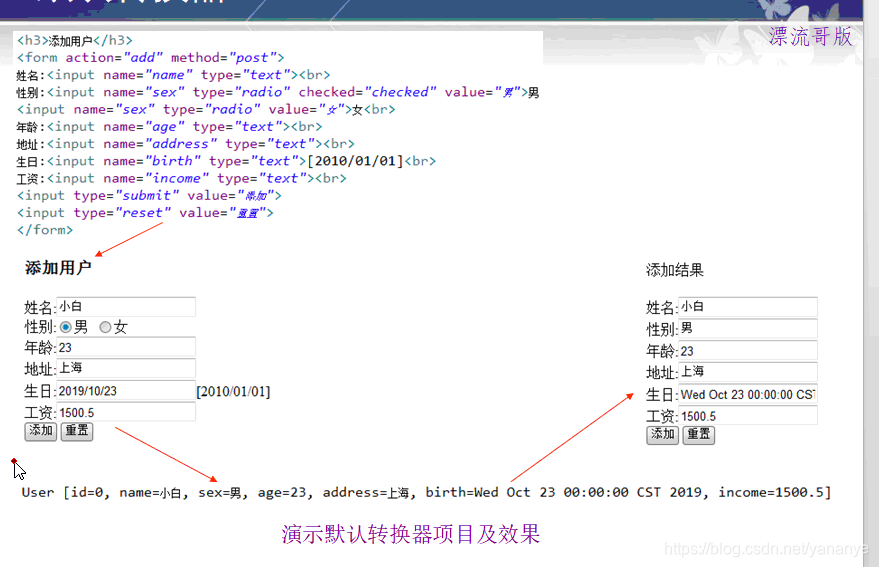The image size is (879, 567).
Task: Click the 添加用户 heading
Action: coord(58,268)
